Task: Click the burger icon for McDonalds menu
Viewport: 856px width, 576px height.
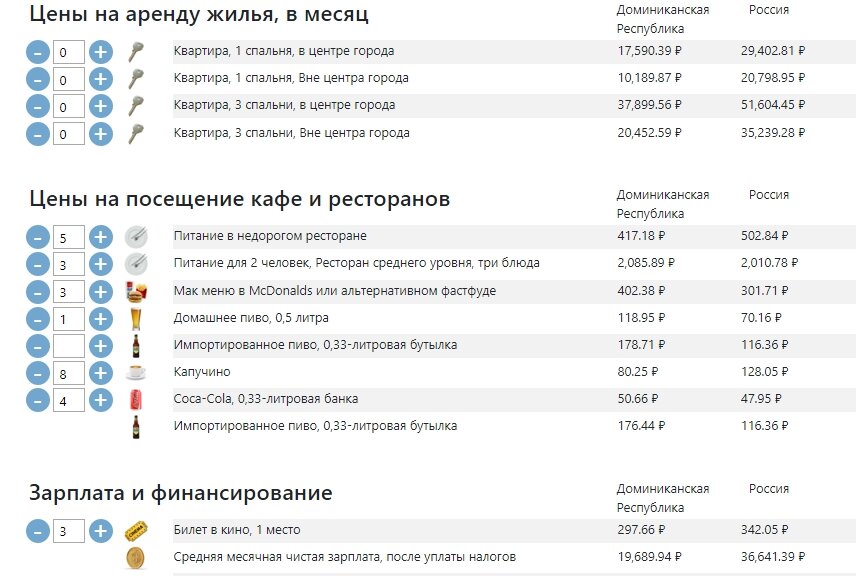Action: 137,292
